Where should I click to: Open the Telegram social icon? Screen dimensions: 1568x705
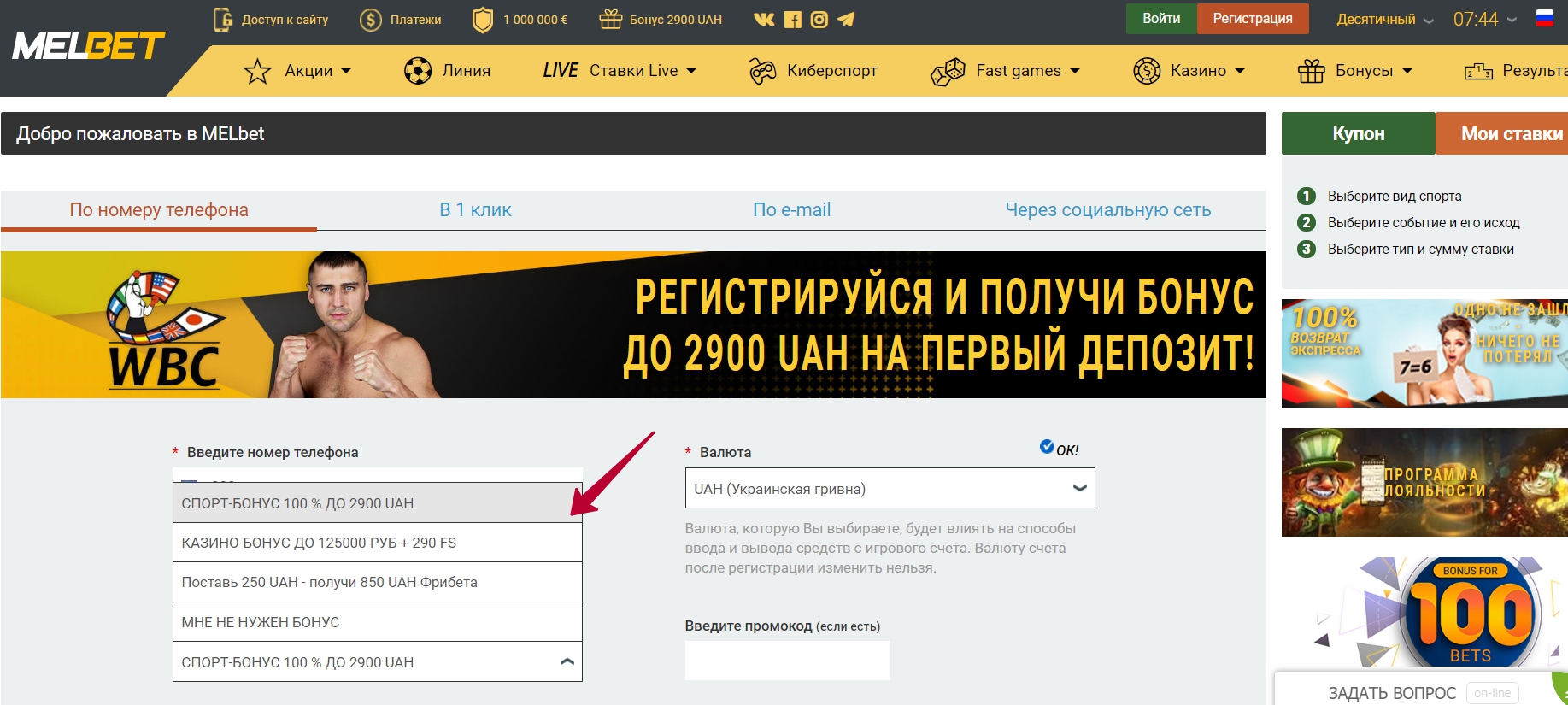tap(846, 19)
